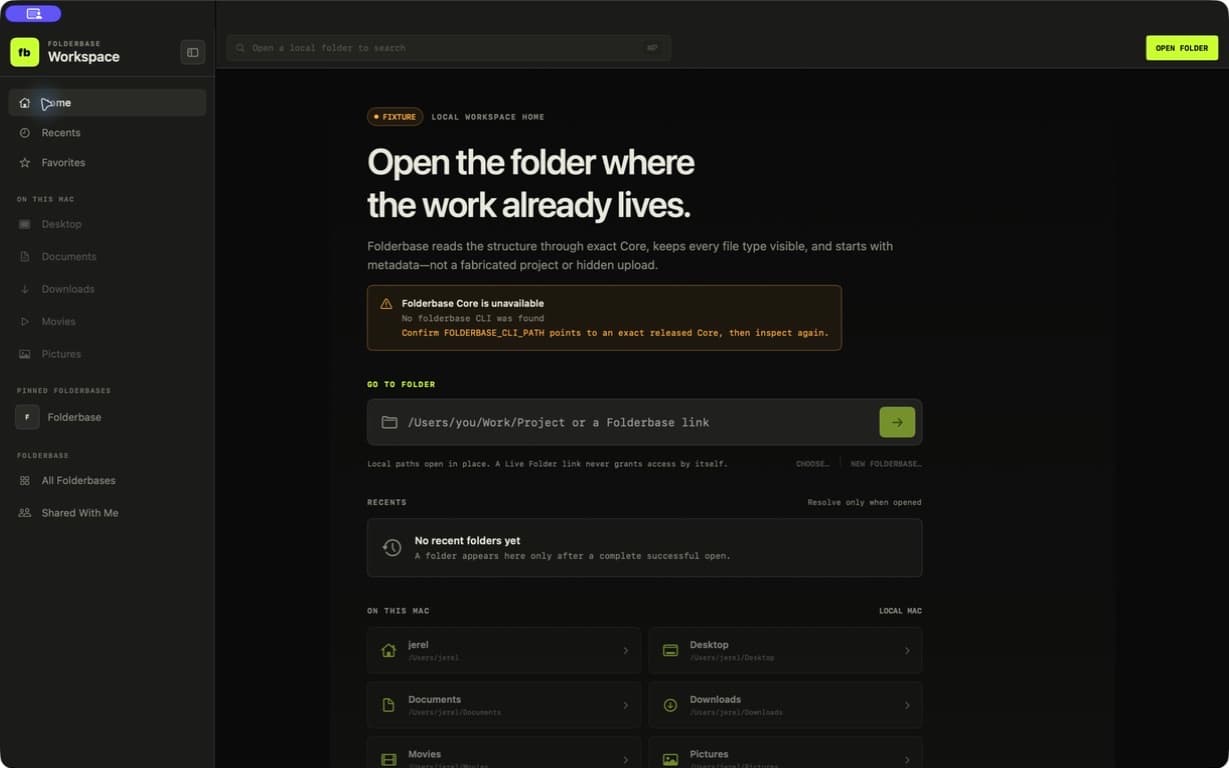Screen dimensions: 1229x768
Task: Click the Shared With Me people icon
Action: pyautogui.click(x=25, y=513)
